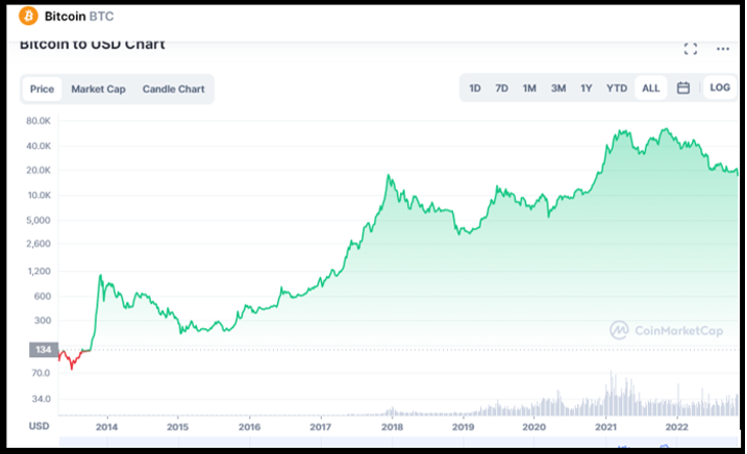The image size is (747, 454).
Task: Select the 7D time range
Action: [x=501, y=88]
